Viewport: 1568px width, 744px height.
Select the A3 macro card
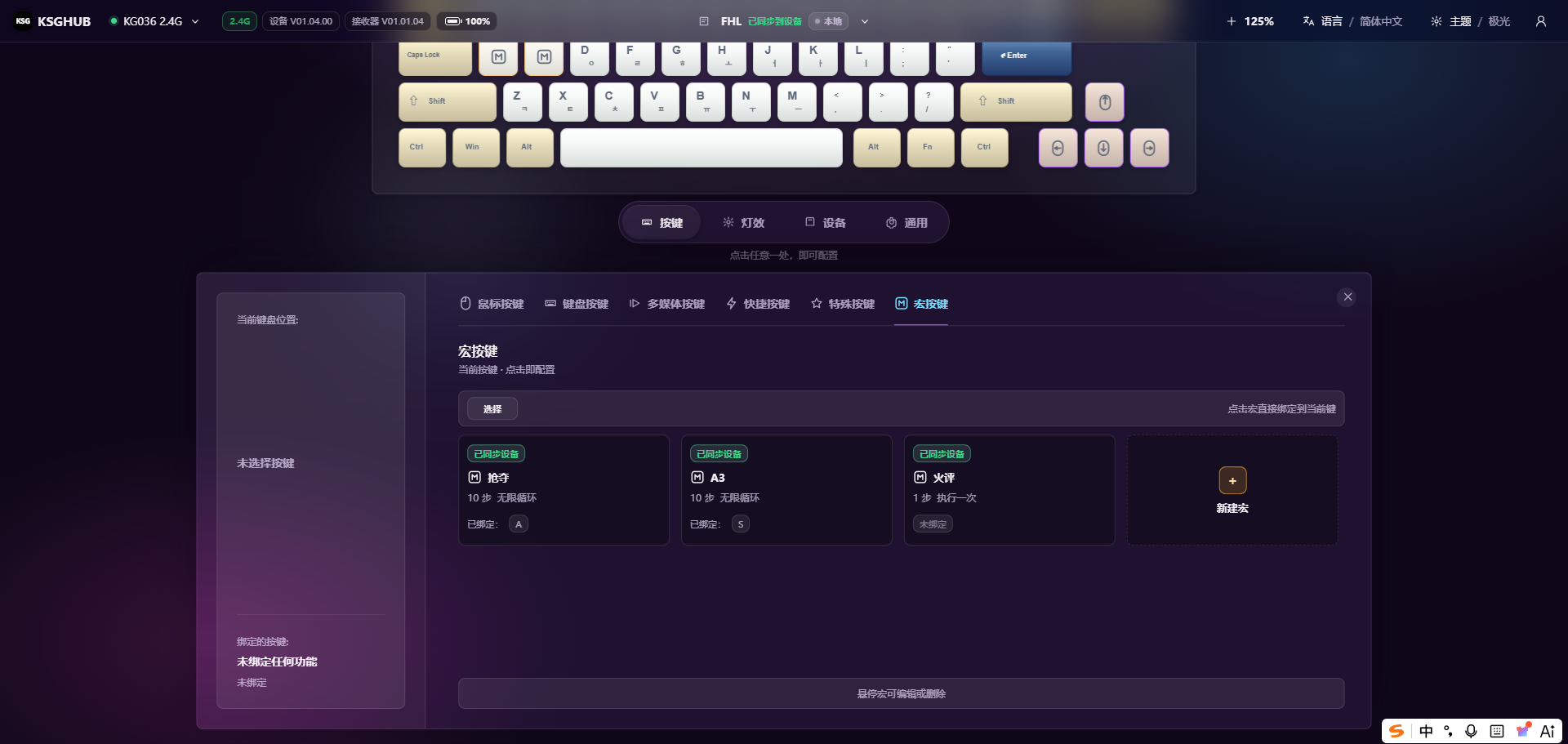click(786, 490)
